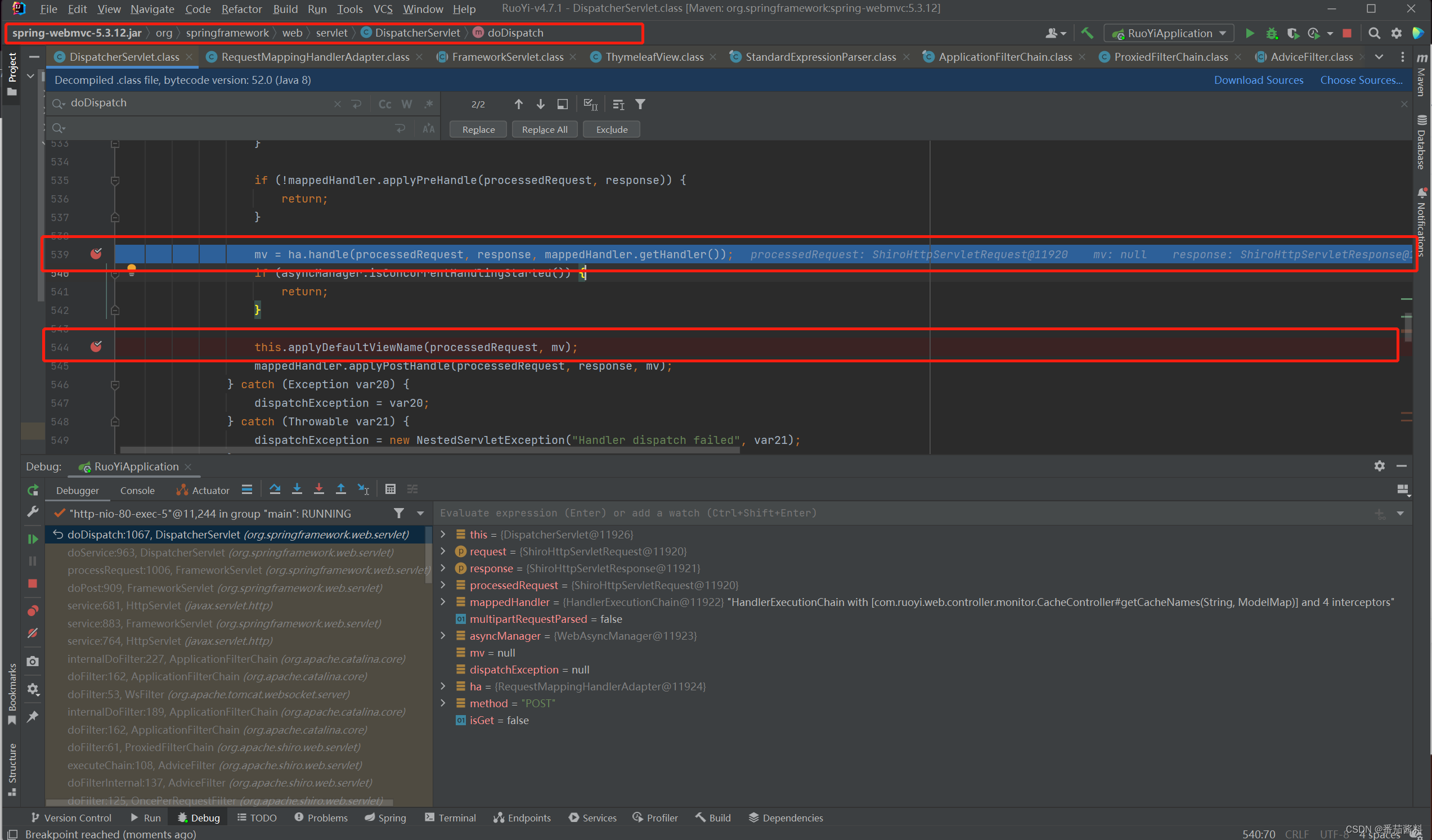Screen dimensions: 1432x840
Task: Click the thread dump camera icon
Action: (33, 662)
